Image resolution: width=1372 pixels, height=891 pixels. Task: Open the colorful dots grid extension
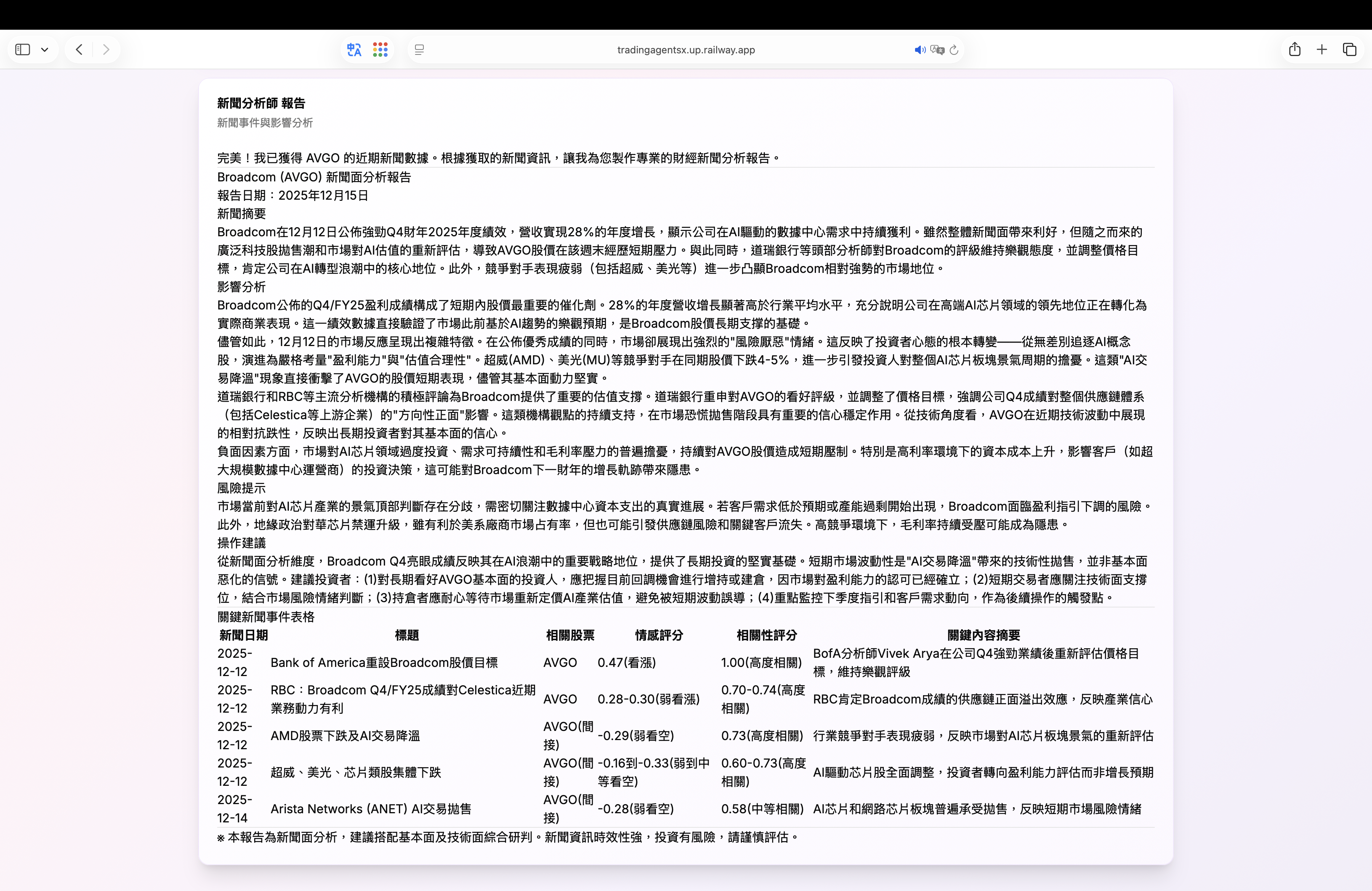[380, 50]
